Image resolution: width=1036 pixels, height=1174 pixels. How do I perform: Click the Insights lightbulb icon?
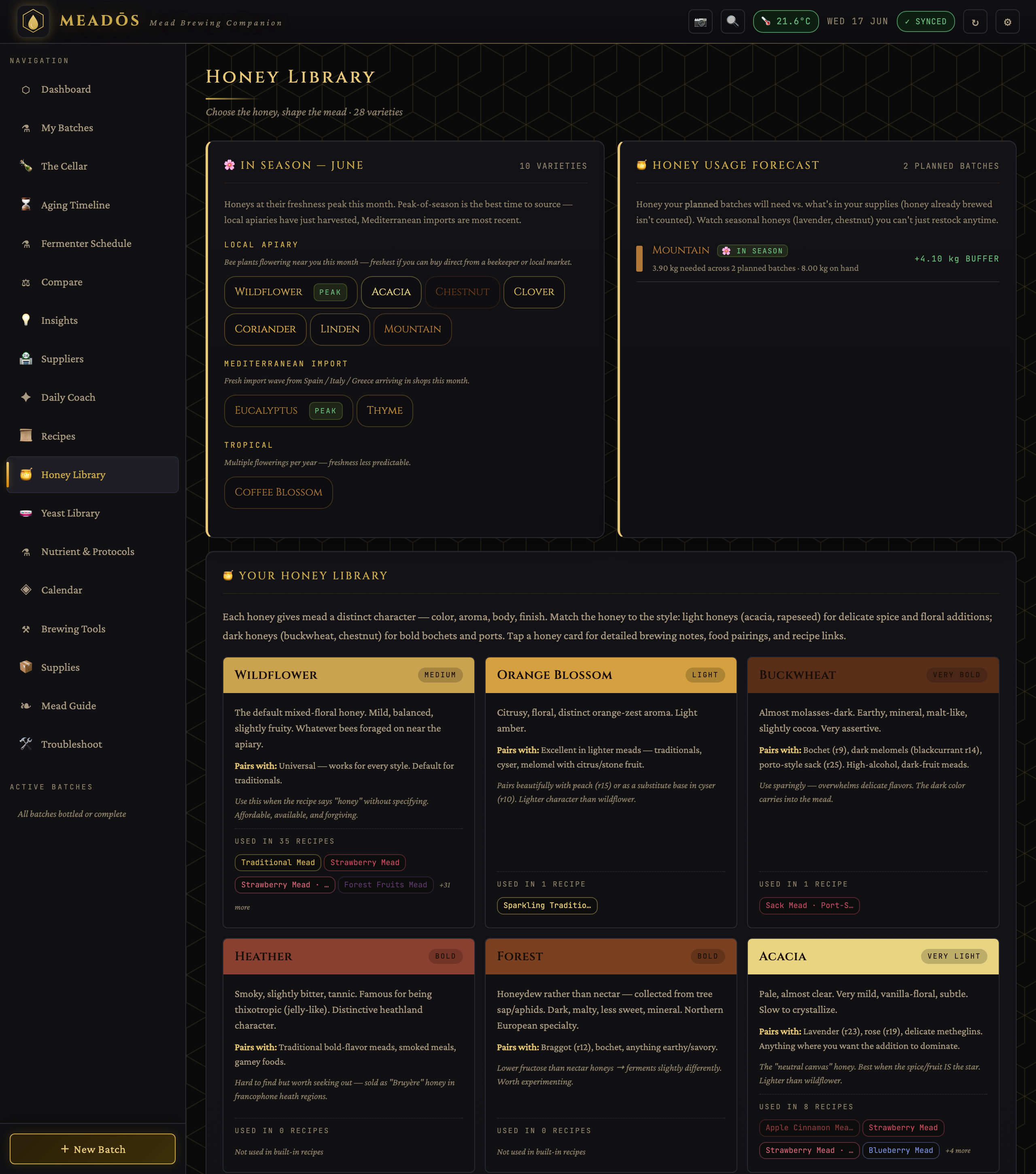coord(26,321)
